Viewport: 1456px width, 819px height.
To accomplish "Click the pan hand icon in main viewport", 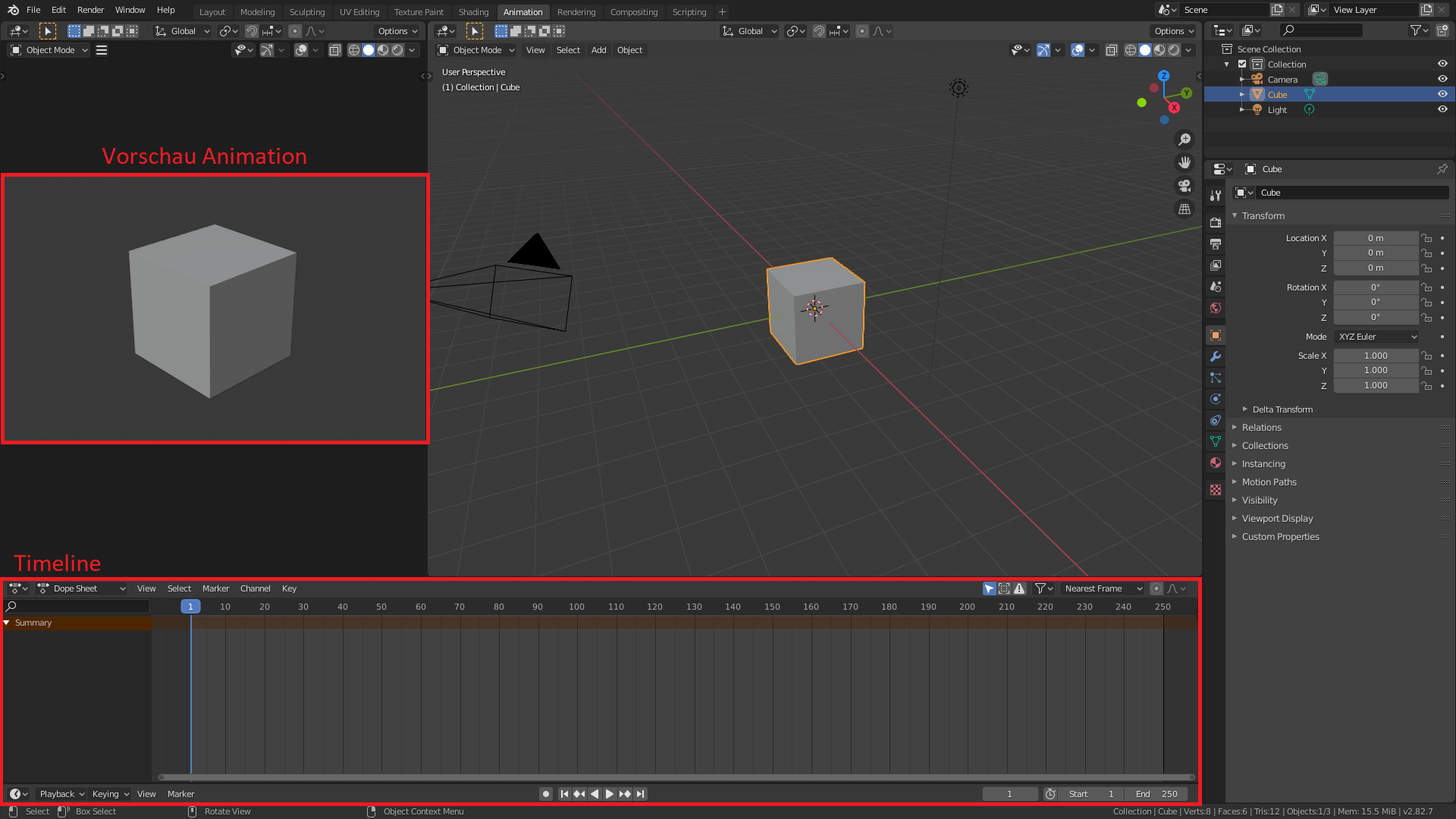I will click(x=1185, y=162).
